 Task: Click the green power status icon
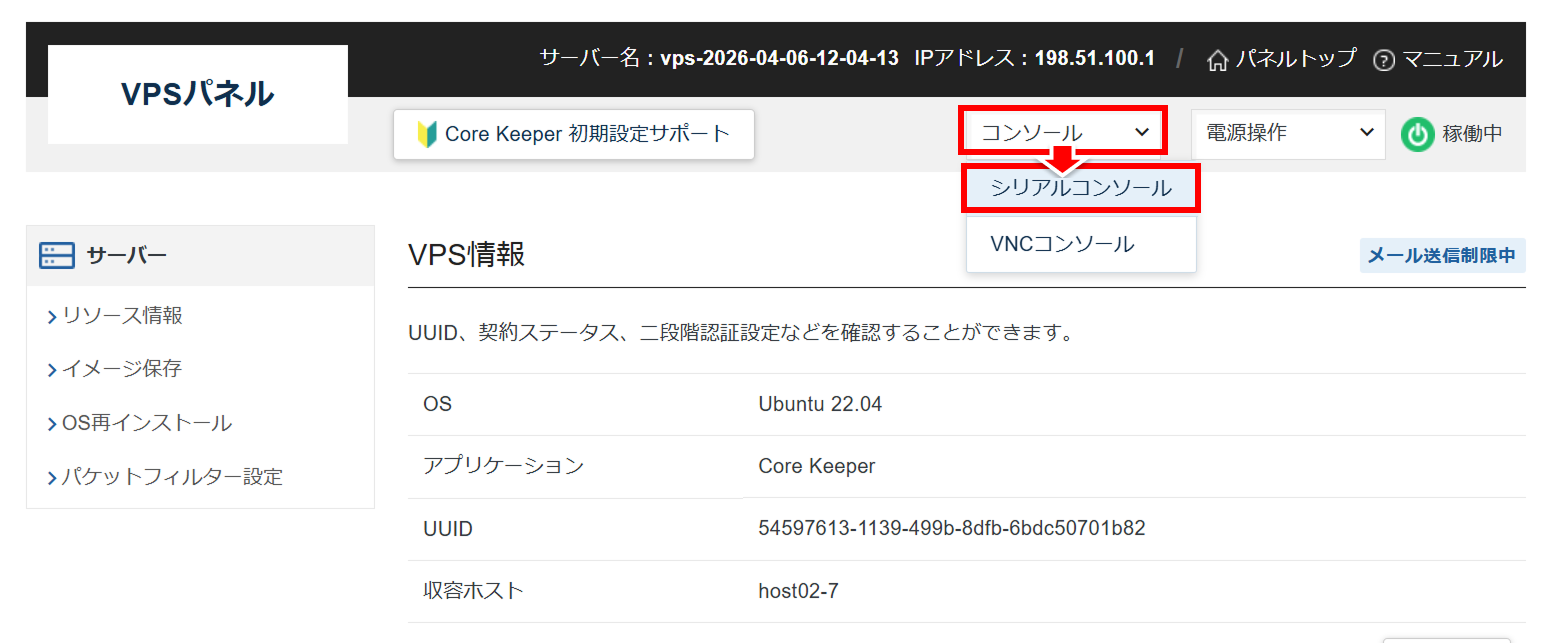[1417, 134]
